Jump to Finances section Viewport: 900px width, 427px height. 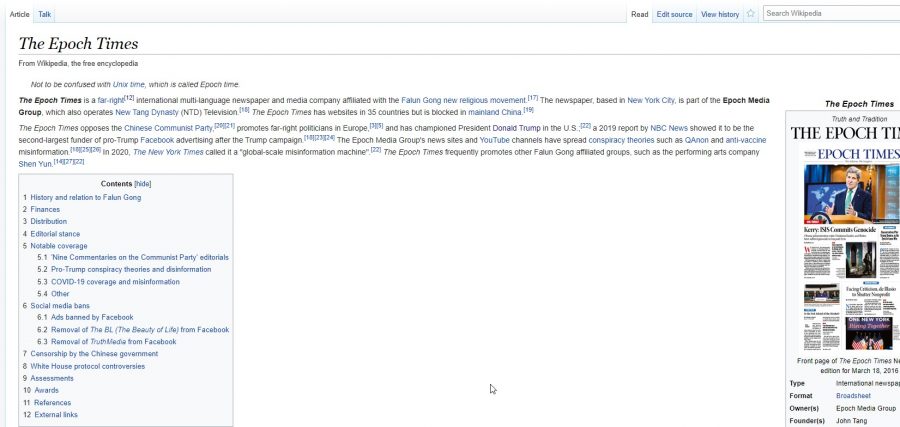[x=45, y=209]
